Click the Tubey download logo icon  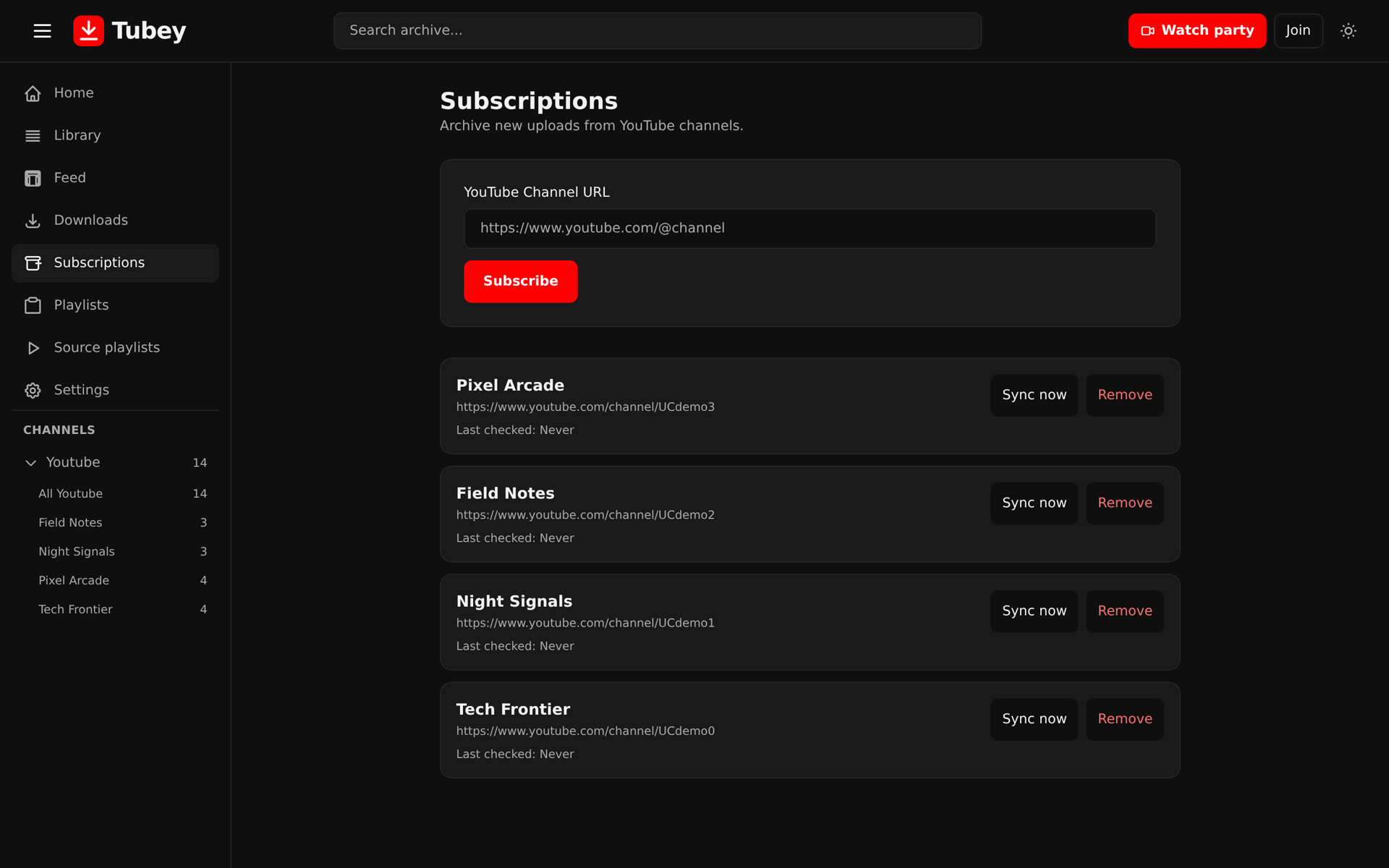pyautogui.click(x=88, y=30)
